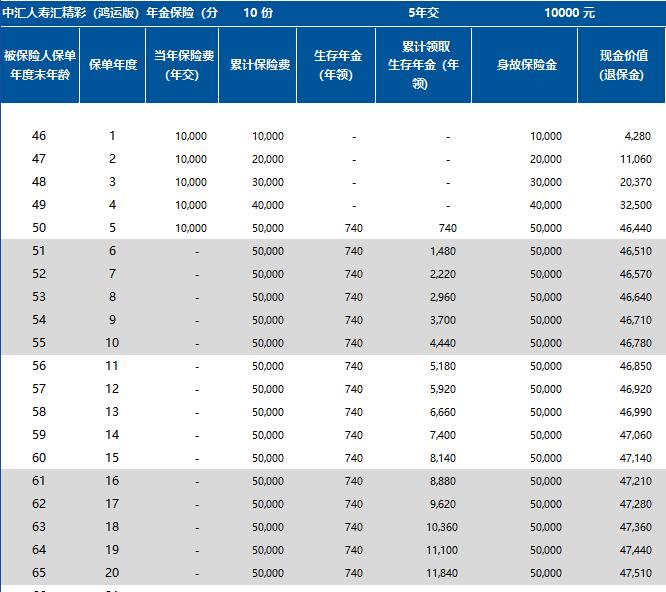
Task: Click the age 46 cell in first row
Action: click(39, 136)
